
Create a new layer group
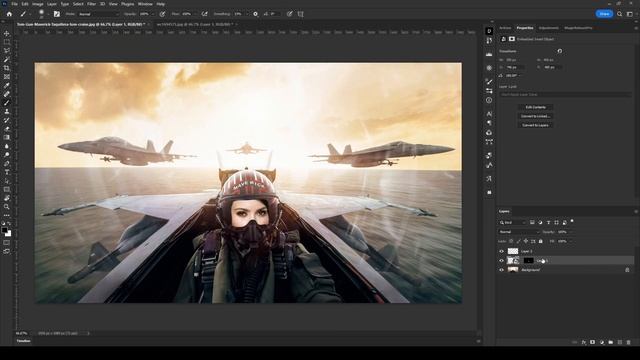tap(611, 342)
